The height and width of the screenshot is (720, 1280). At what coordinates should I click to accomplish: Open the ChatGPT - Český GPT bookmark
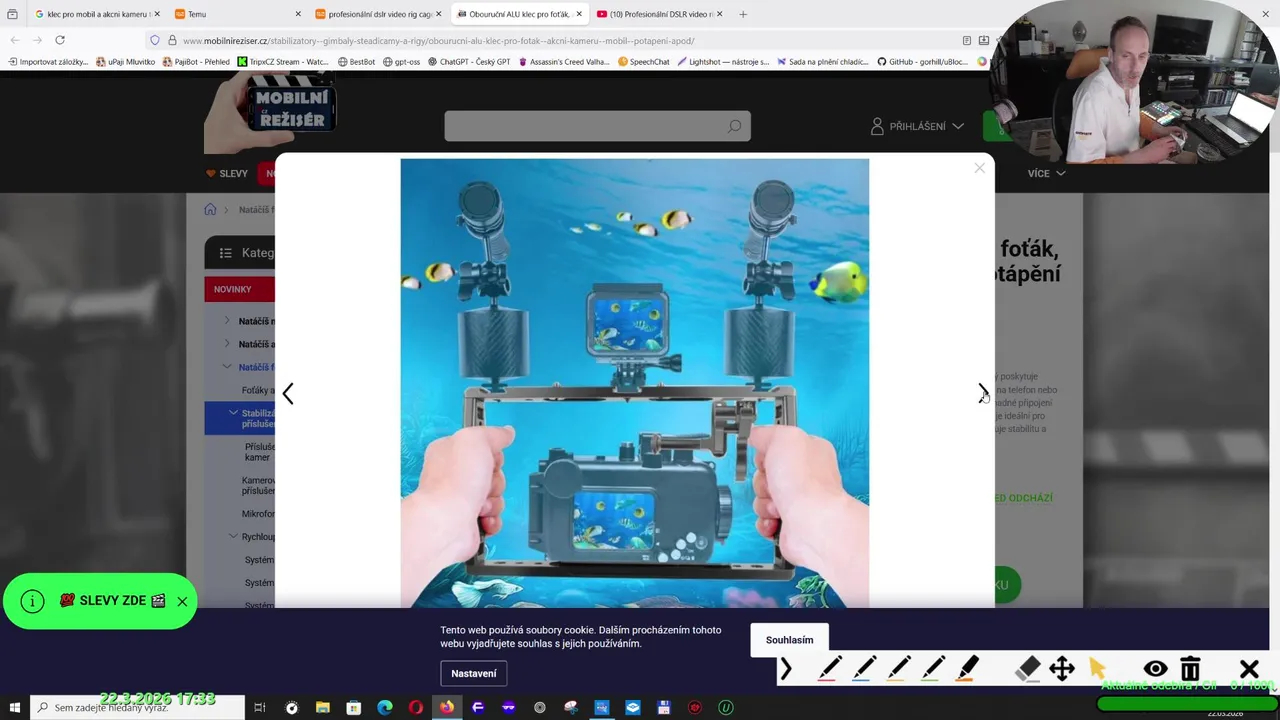click(469, 62)
